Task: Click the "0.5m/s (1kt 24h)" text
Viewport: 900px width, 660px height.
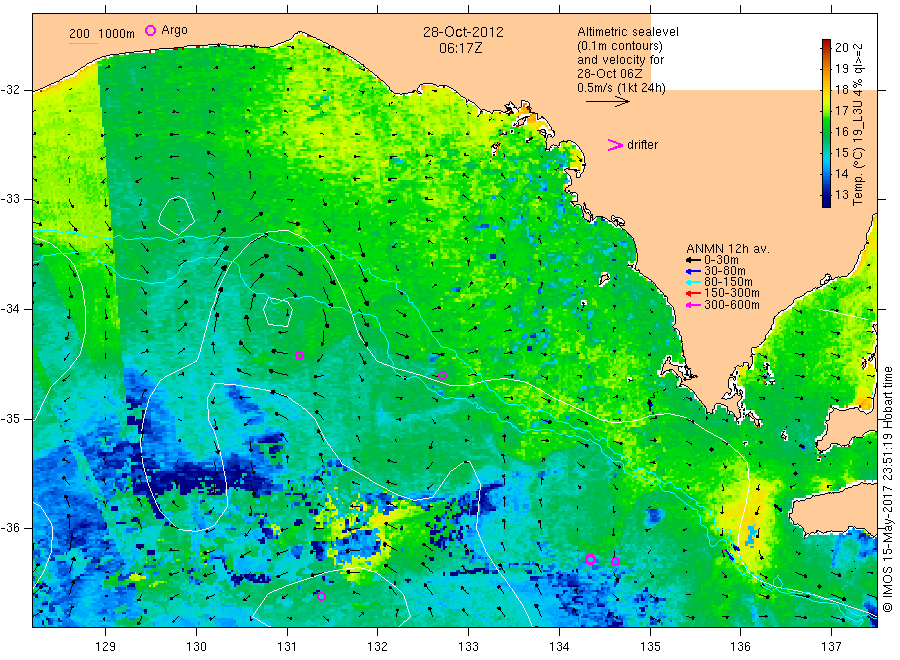Action: (x=621, y=88)
